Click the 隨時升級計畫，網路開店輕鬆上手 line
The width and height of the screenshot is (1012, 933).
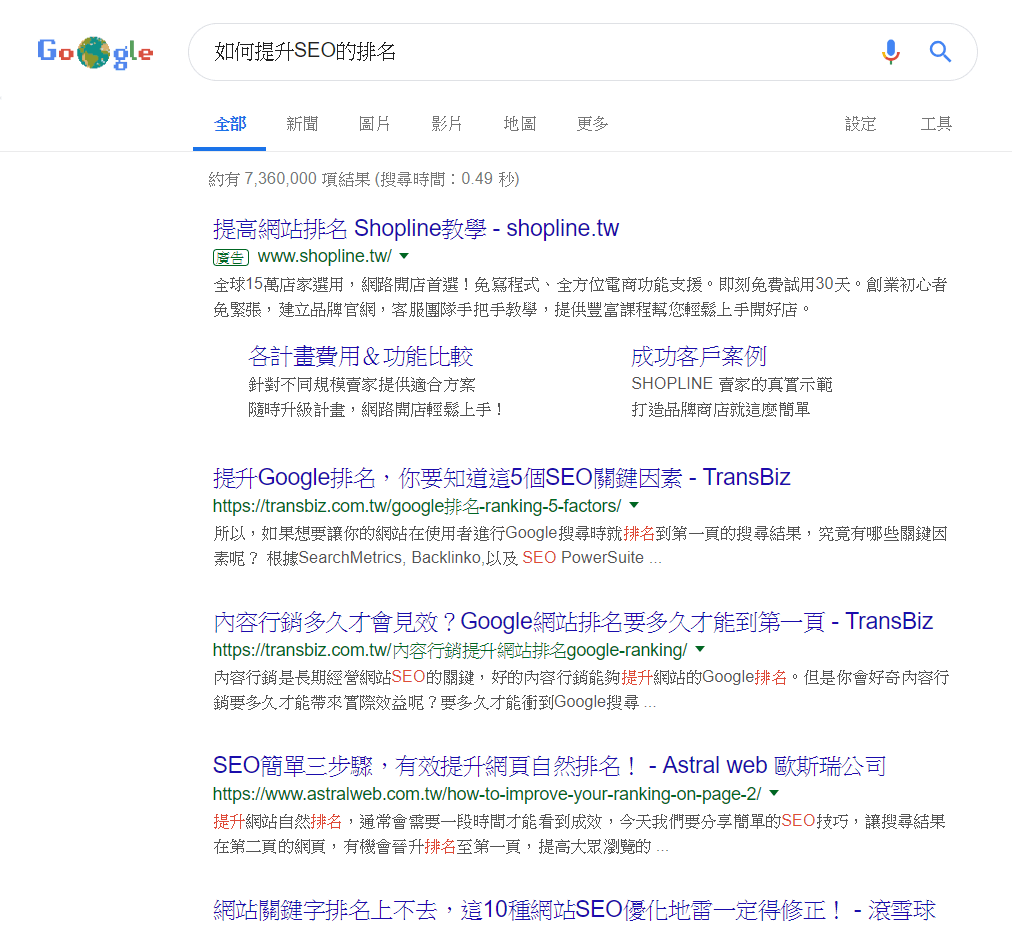[376, 409]
